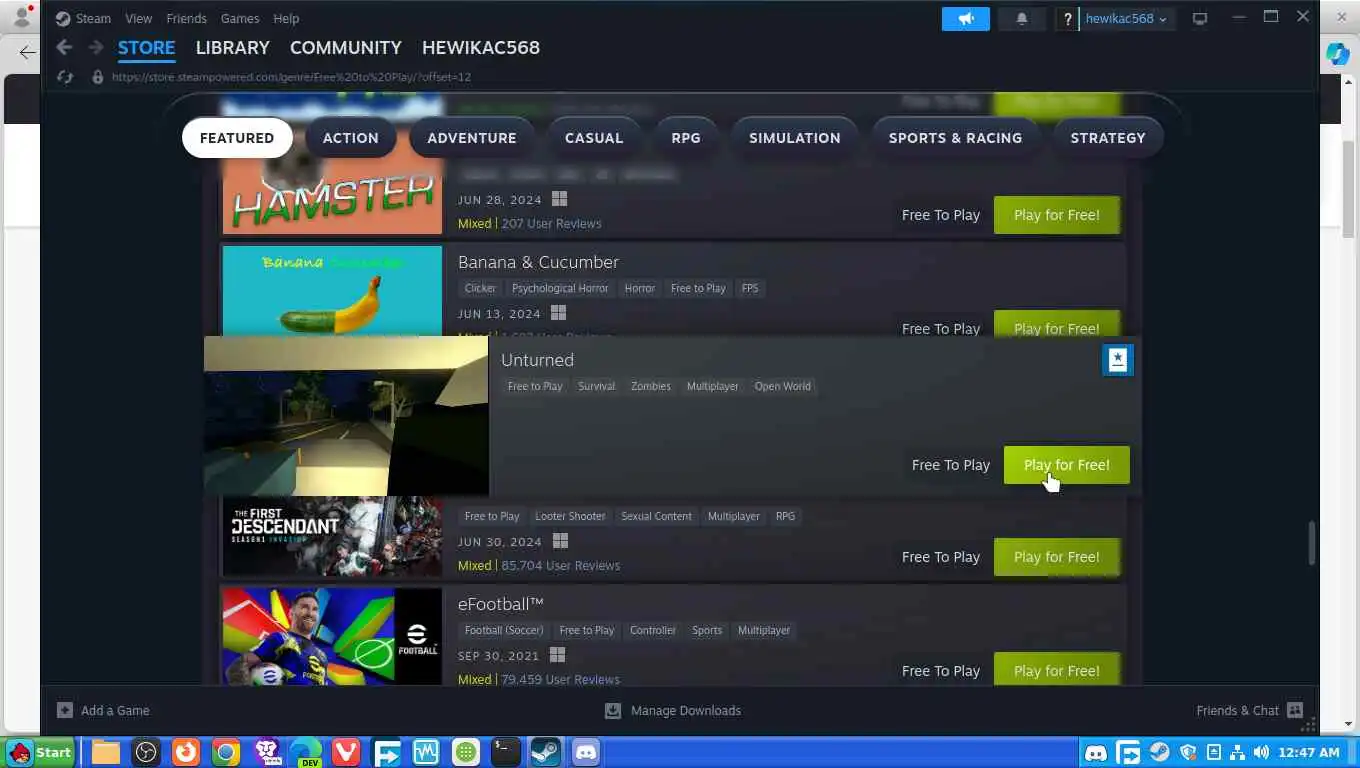Viewport: 1360px width, 768px height.
Task: Click Play for Free on The First Descendant
Action: click(x=1057, y=557)
